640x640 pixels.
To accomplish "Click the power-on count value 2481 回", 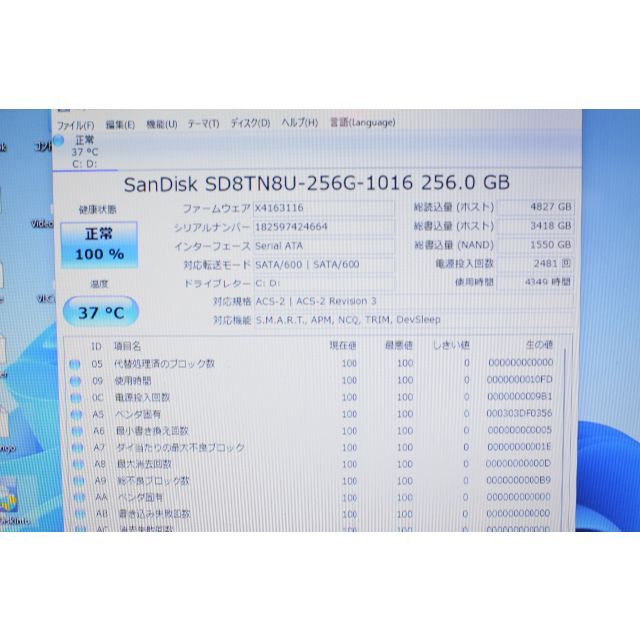I will 535,263.
